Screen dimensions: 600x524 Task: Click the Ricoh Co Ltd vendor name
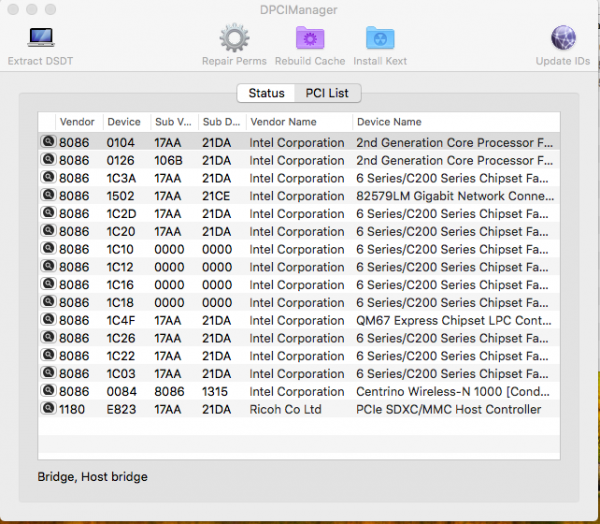tap(285, 410)
